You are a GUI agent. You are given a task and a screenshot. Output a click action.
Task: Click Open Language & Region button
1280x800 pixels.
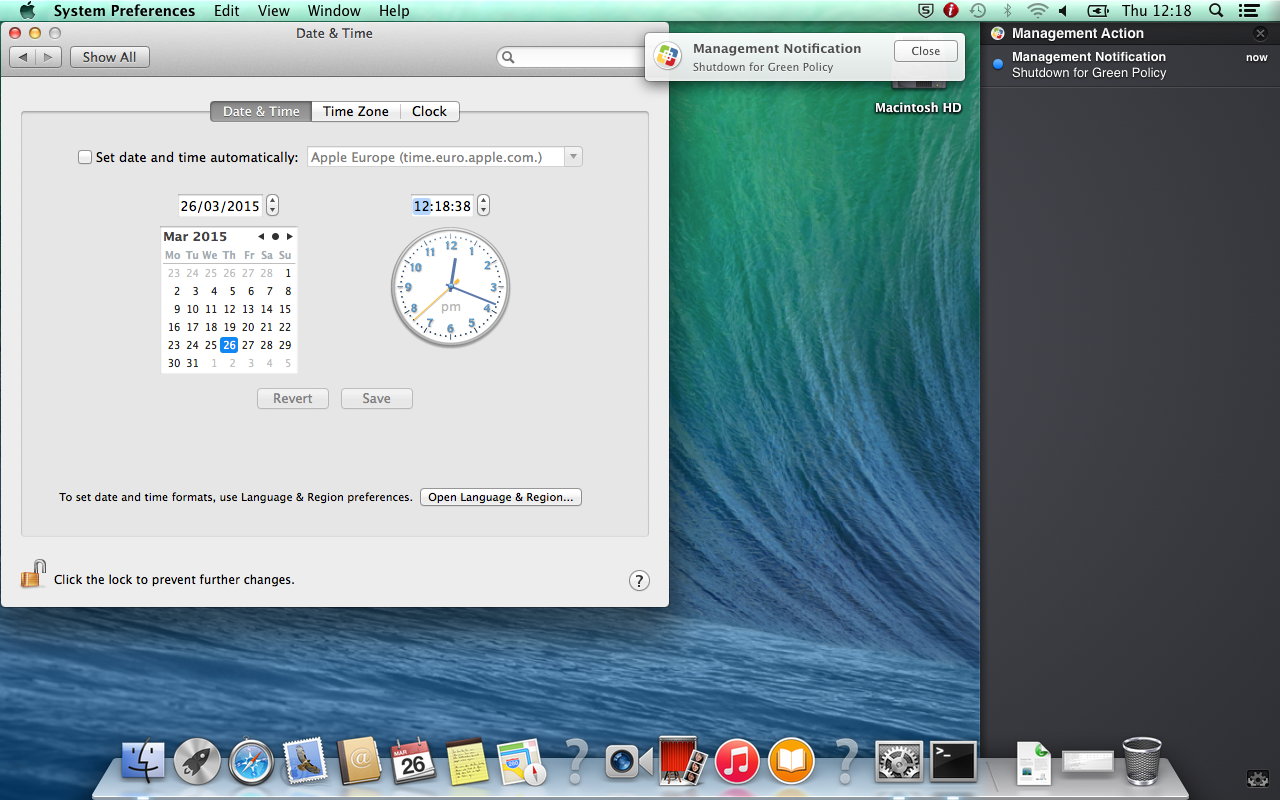(x=501, y=497)
